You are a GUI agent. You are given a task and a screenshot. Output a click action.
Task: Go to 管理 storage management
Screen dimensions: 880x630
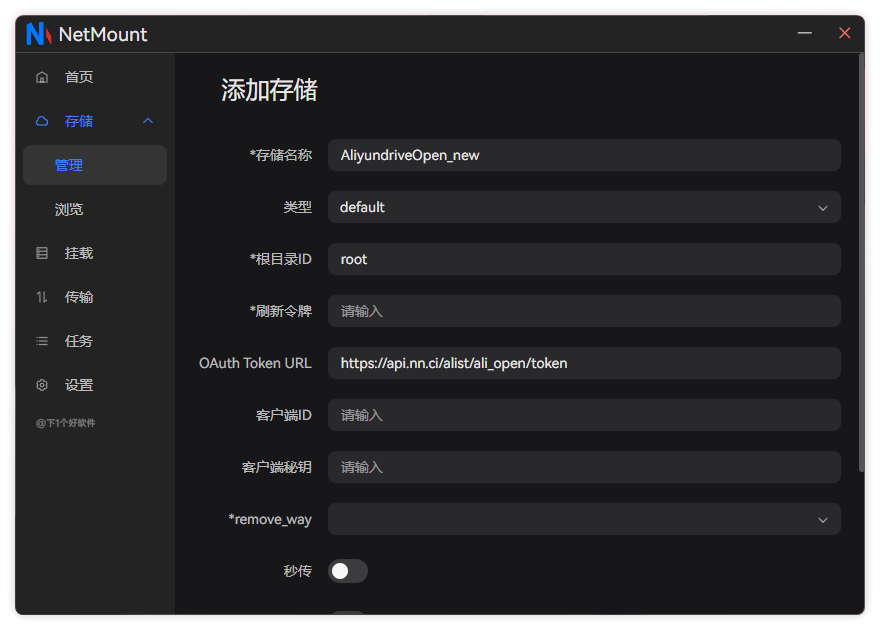tap(95, 165)
